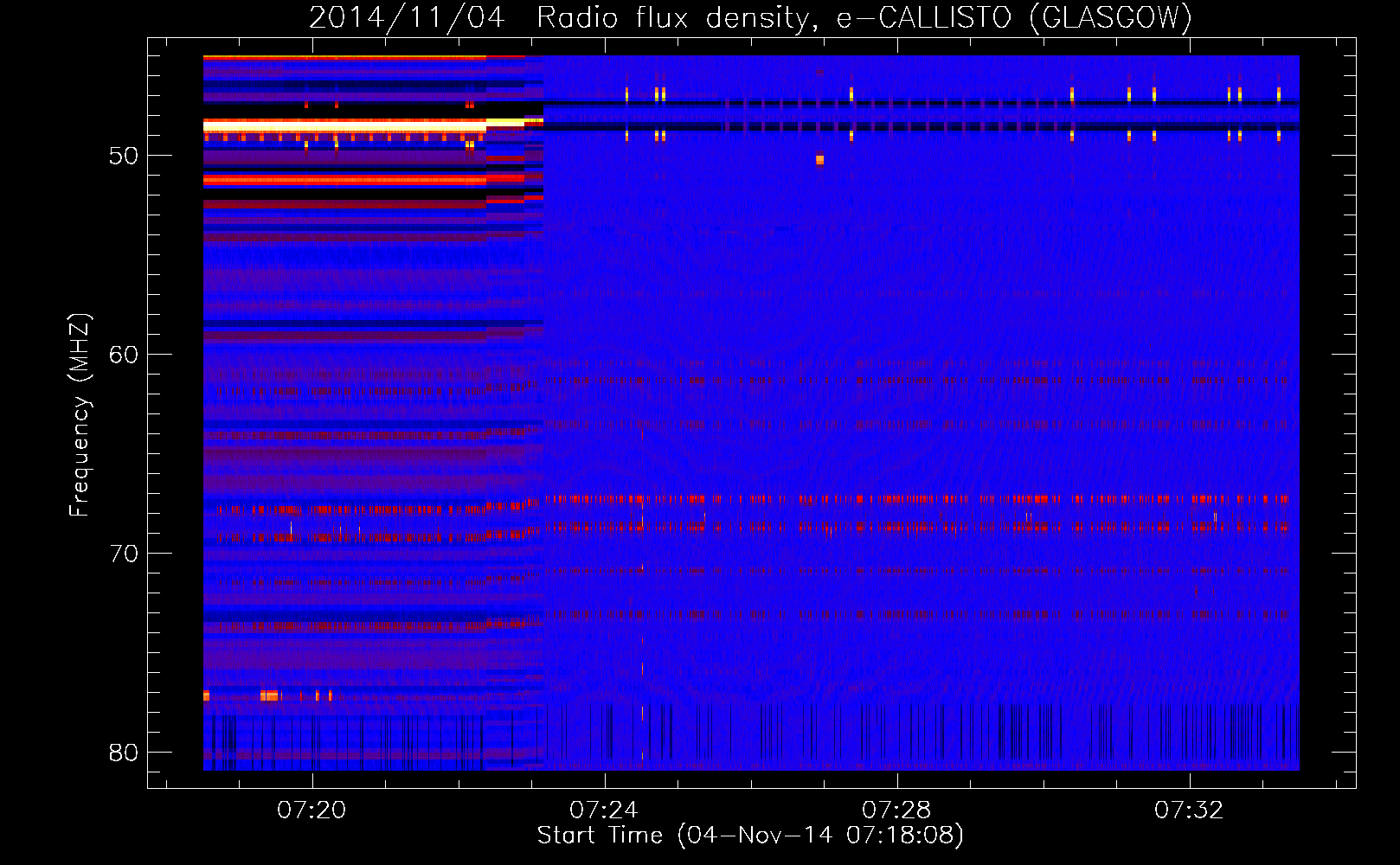The width and height of the screenshot is (1400, 865).
Task: Click the plot title "2014/11/04 Radio flux density, e-CALLISTO (GLASGOW)"
Action: [x=750, y=17]
